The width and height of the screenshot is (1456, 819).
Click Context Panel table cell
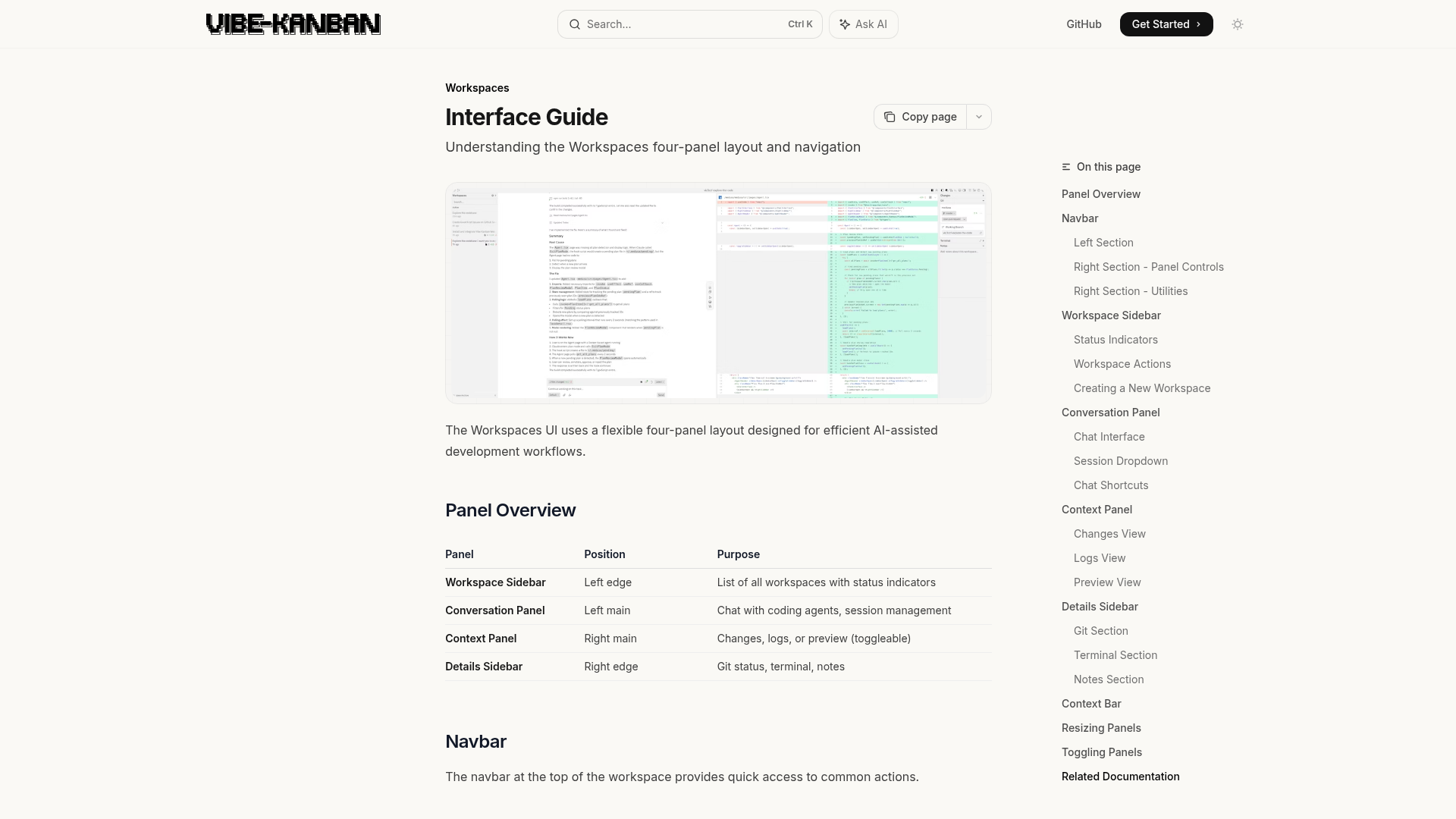coord(481,639)
